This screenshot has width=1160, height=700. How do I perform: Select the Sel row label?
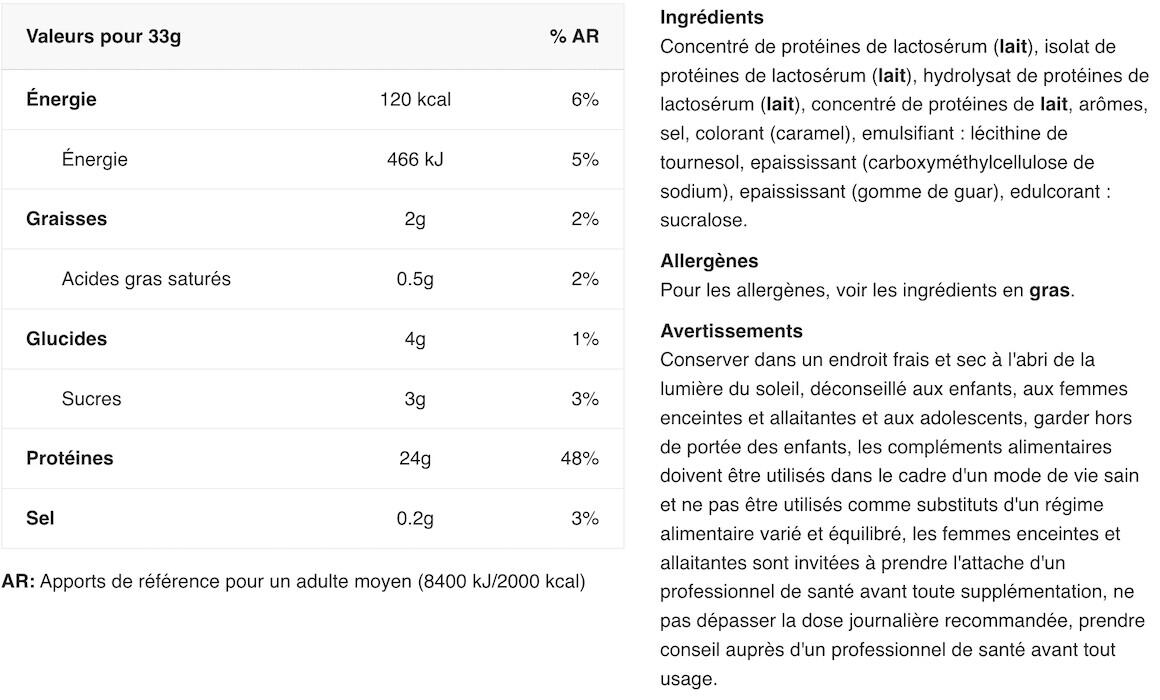click(40, 519)
